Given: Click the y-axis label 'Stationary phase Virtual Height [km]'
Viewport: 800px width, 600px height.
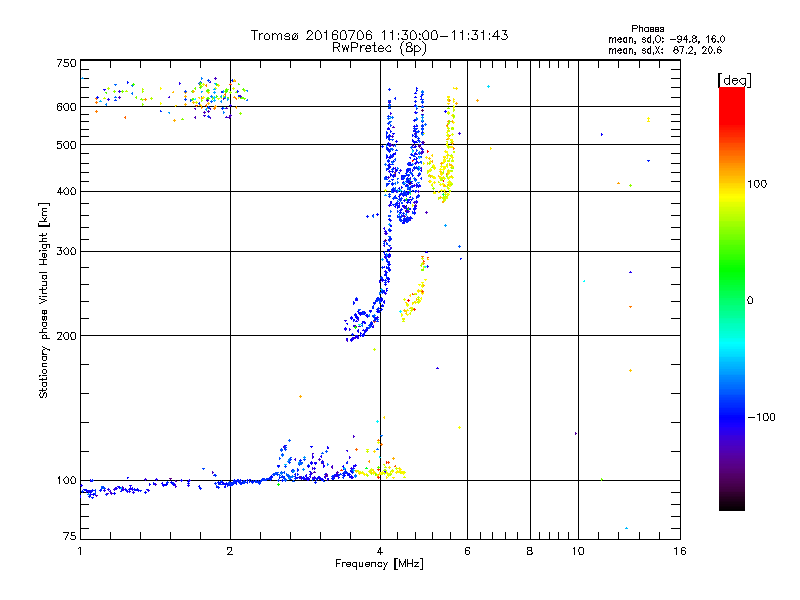Looking at the screenshot, I should tap(43, 300).
